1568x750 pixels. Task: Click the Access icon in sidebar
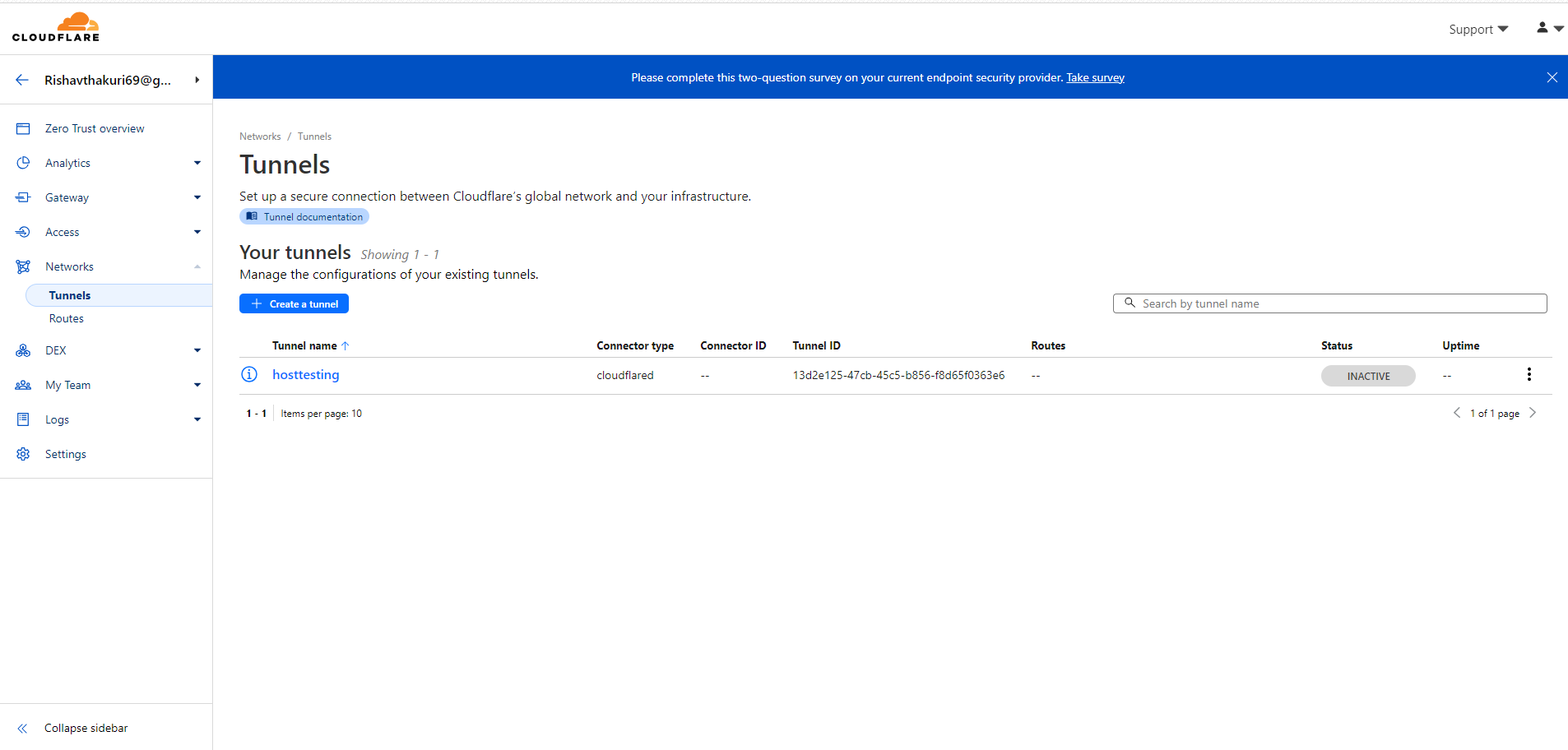(x=23, y=232)
